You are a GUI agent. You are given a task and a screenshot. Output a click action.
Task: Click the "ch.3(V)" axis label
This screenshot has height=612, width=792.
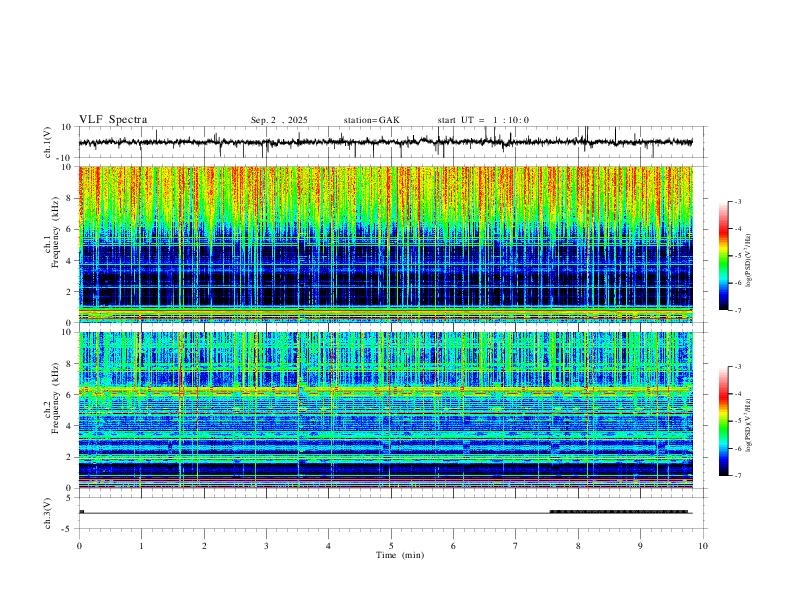pyautogui.click(x=48, y=514)
